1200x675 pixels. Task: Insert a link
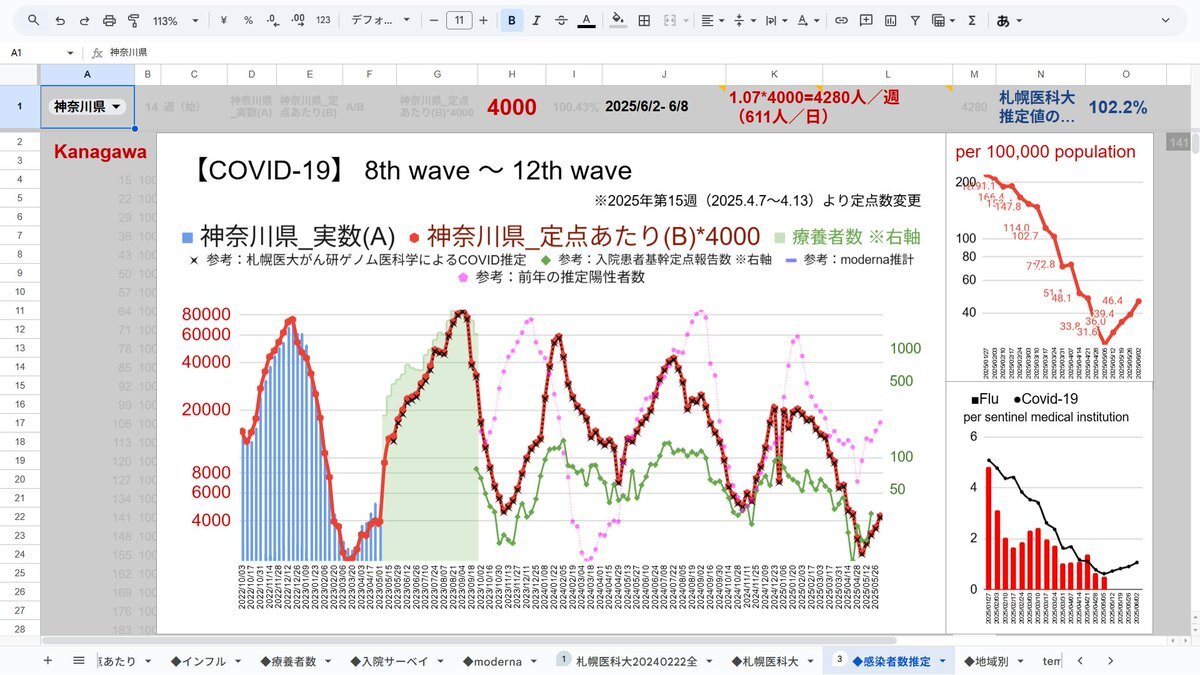(x=841, y=20)
